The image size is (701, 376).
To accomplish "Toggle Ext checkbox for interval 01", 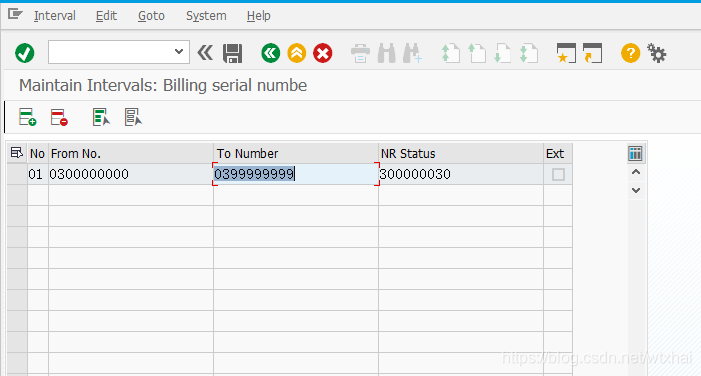I will point(558,174).
